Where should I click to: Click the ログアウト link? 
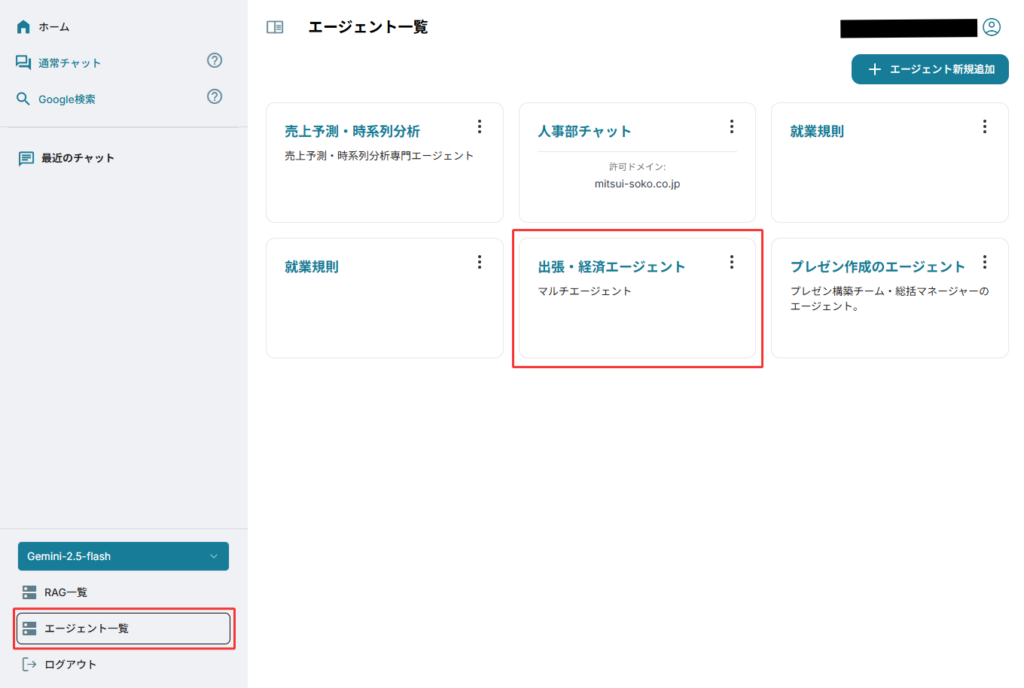70,664
